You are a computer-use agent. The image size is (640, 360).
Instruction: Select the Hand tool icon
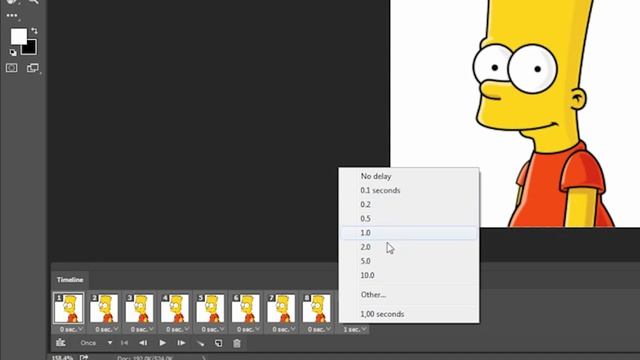point(11,1)
